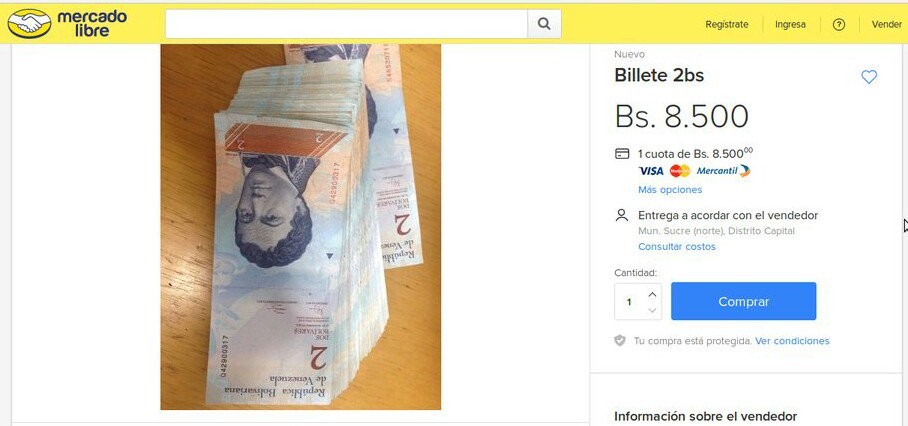This screenshot has height=426, width=908.
Task: Open the help question mark icon
Action: pyautogui.click(x=839, y=24)
